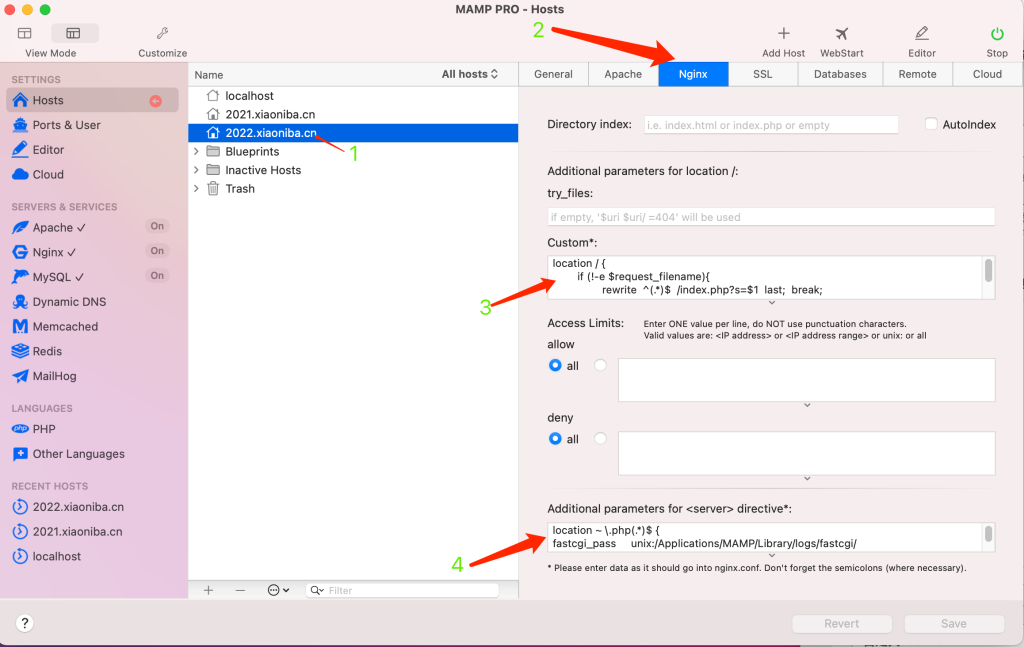
Task: Select the allow 'all' radio button
Action: click(555, 365)
